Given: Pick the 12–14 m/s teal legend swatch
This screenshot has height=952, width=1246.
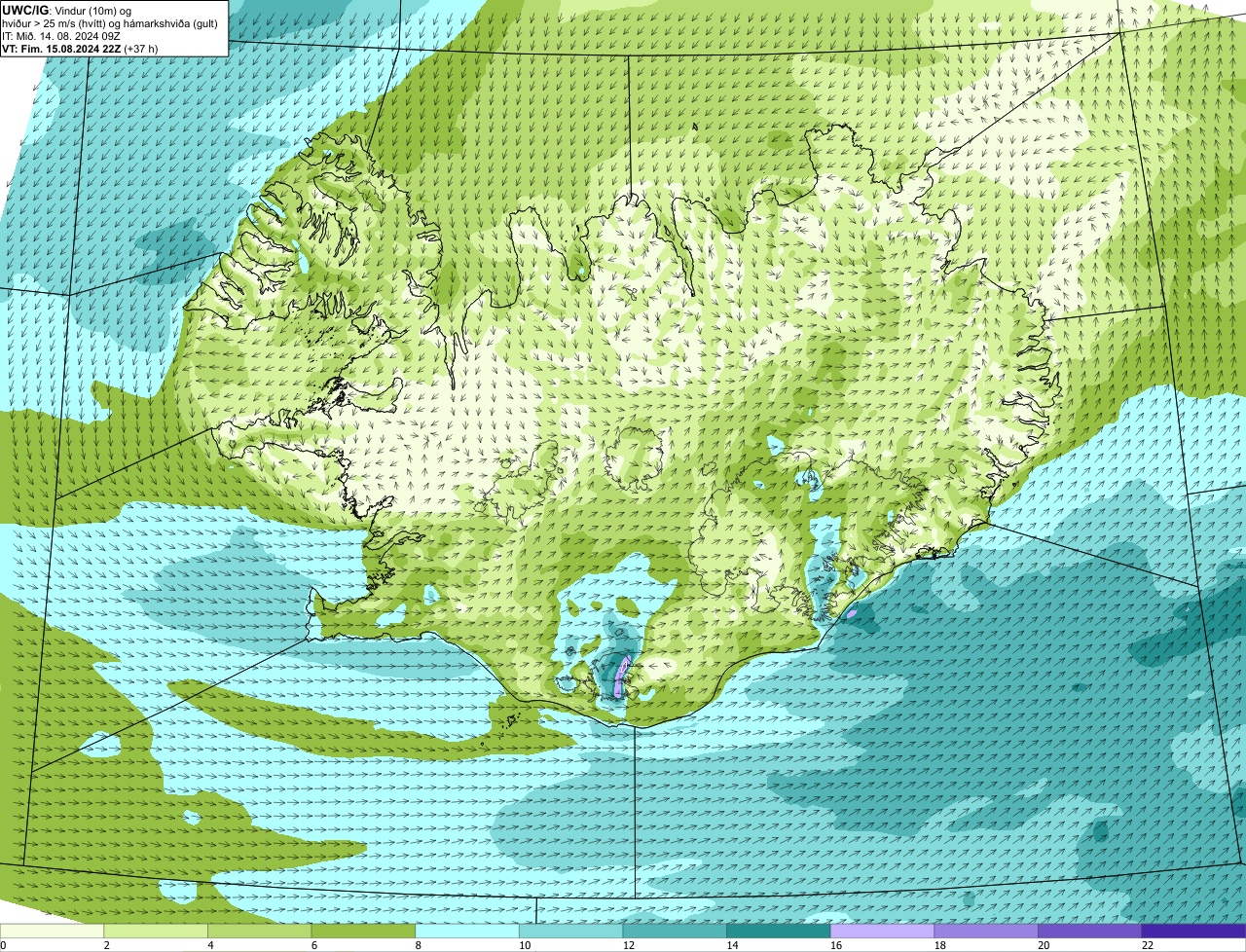Looking at the screenshot, I should [x=675, y=931].
